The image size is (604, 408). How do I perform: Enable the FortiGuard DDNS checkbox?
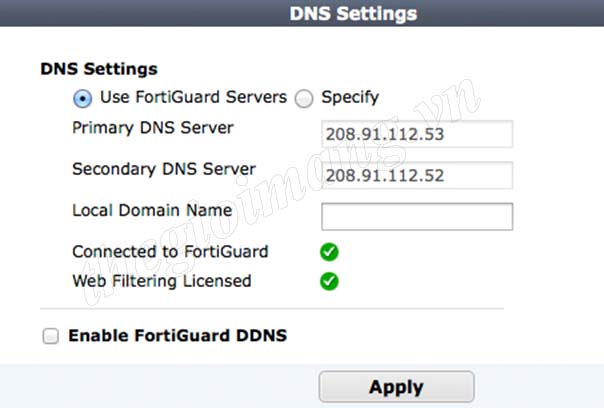click(50, 336)
